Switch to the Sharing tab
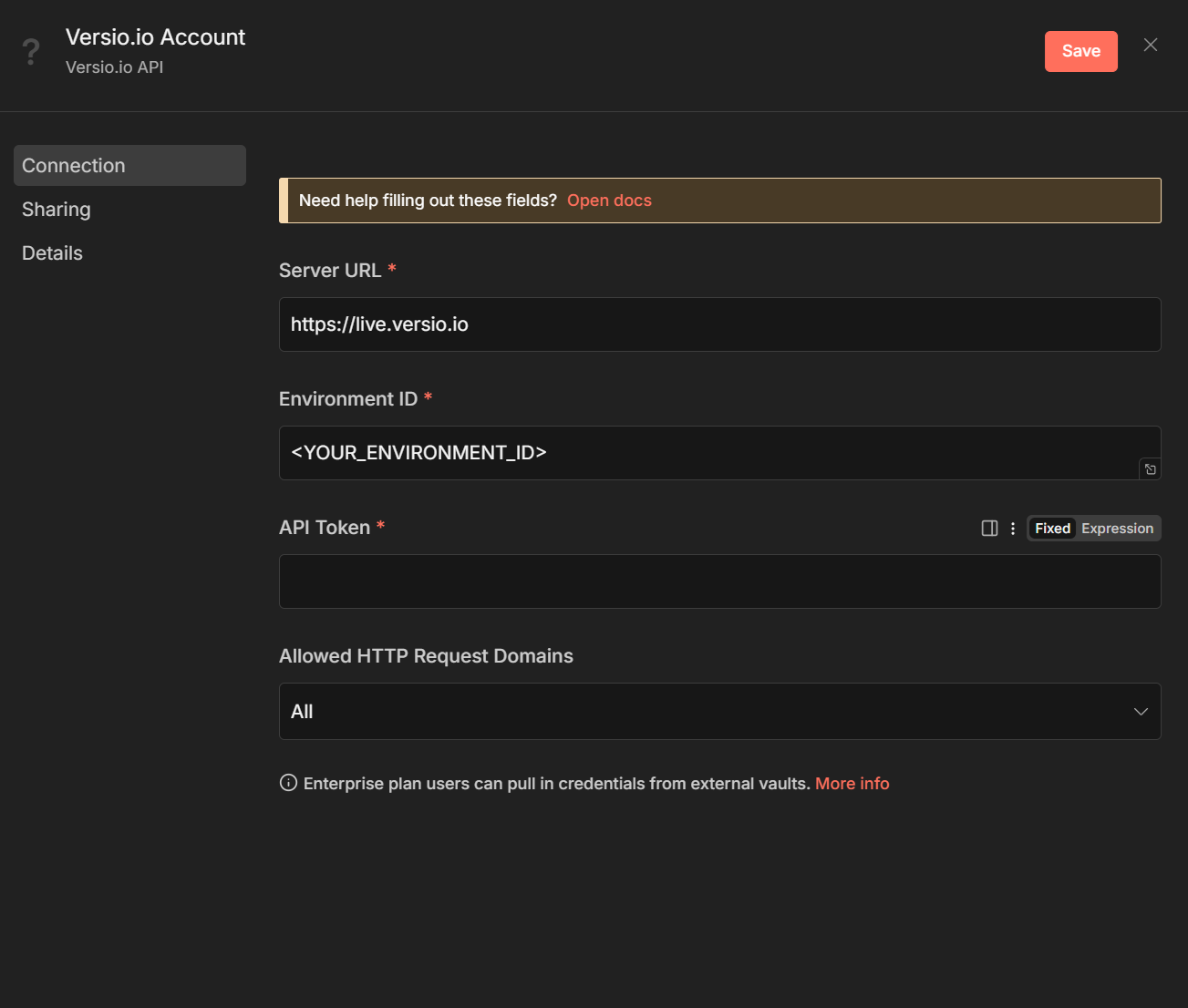Image resolution: width=1188 pixels, height=1008 pixels. pos(56,209)
